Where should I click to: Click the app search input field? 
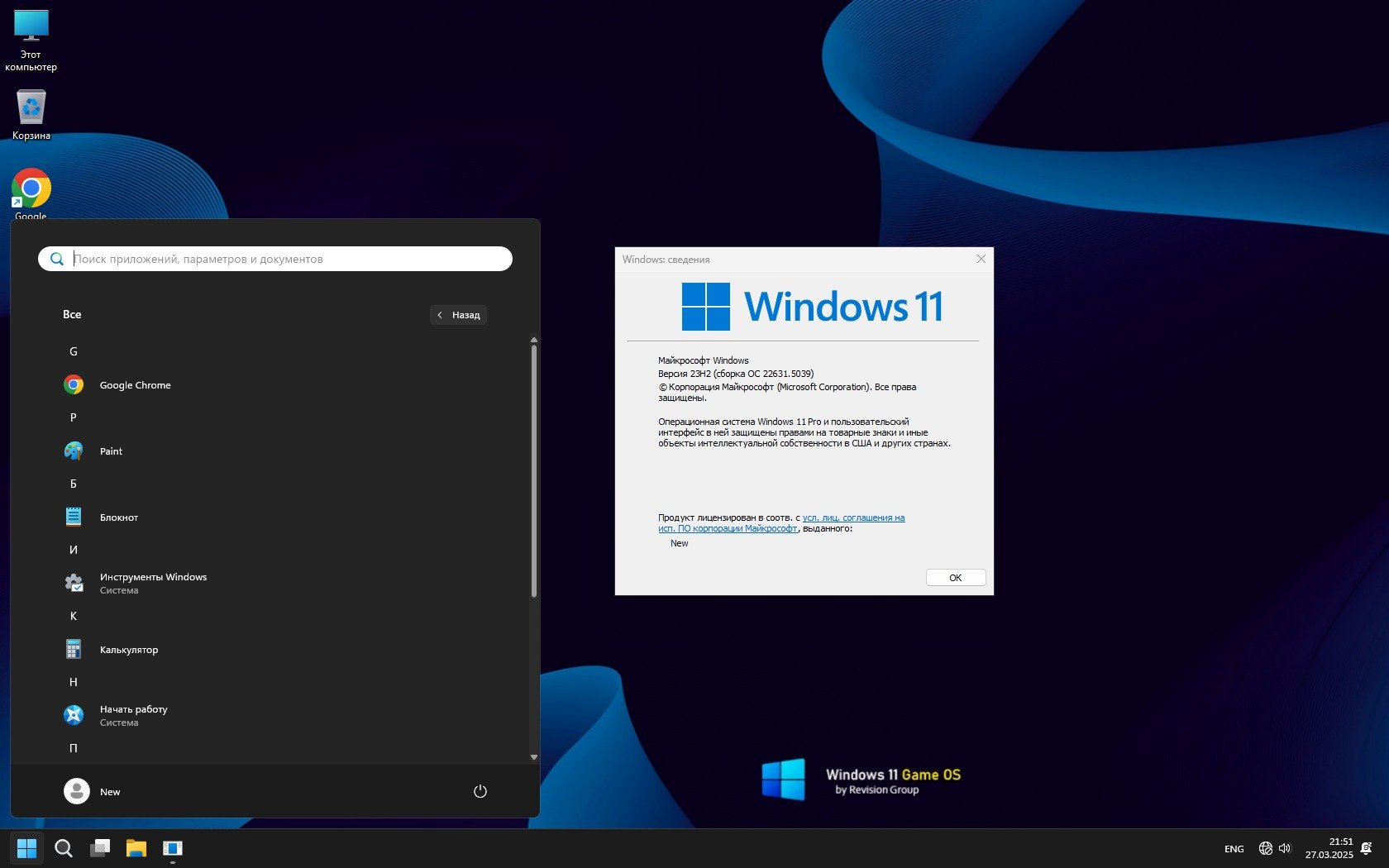[281, 259]
